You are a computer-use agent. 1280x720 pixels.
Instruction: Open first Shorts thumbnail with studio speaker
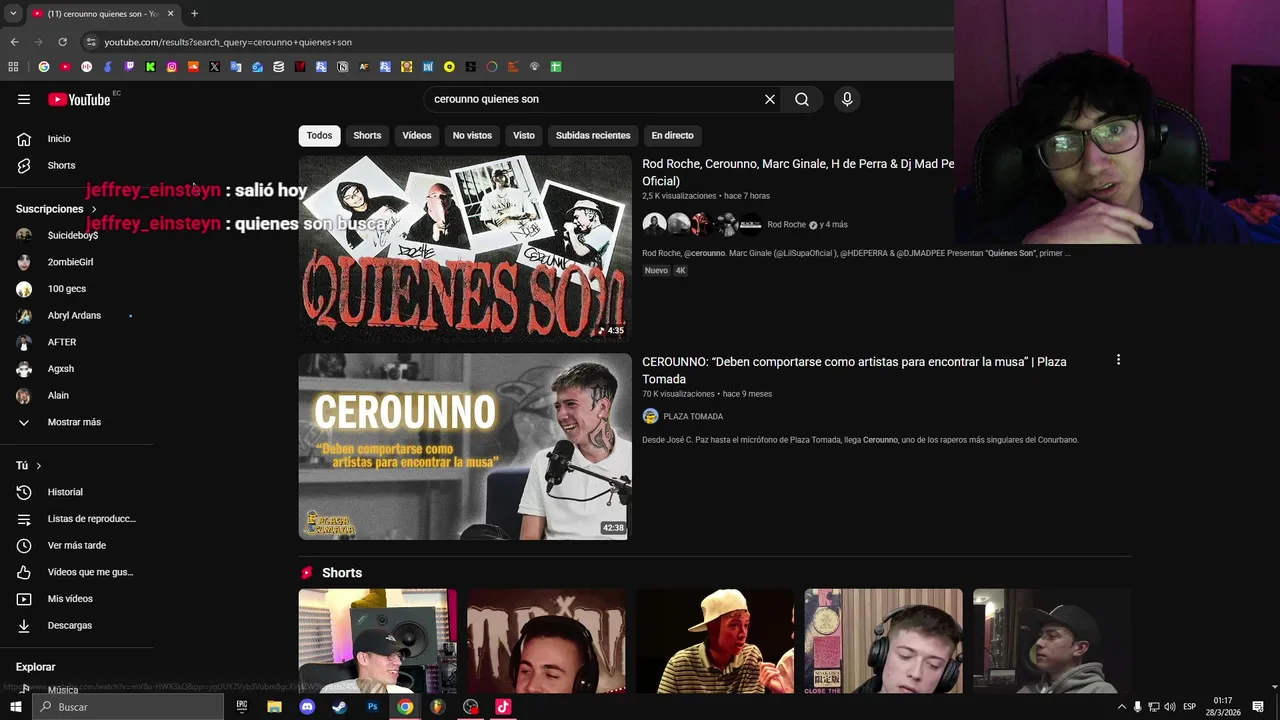[377, 641]
